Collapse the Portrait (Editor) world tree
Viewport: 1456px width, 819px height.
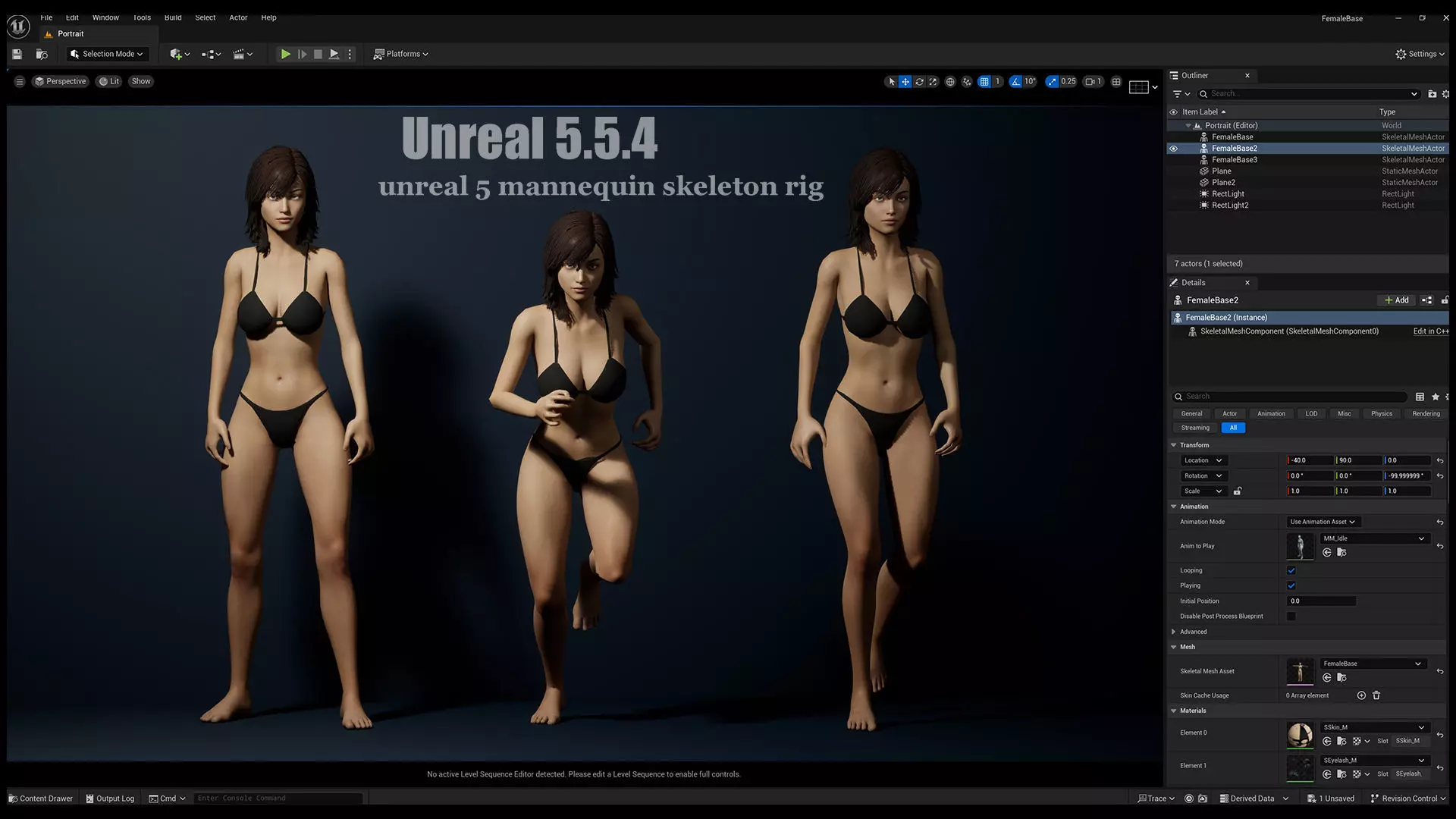pos(1188,126)
